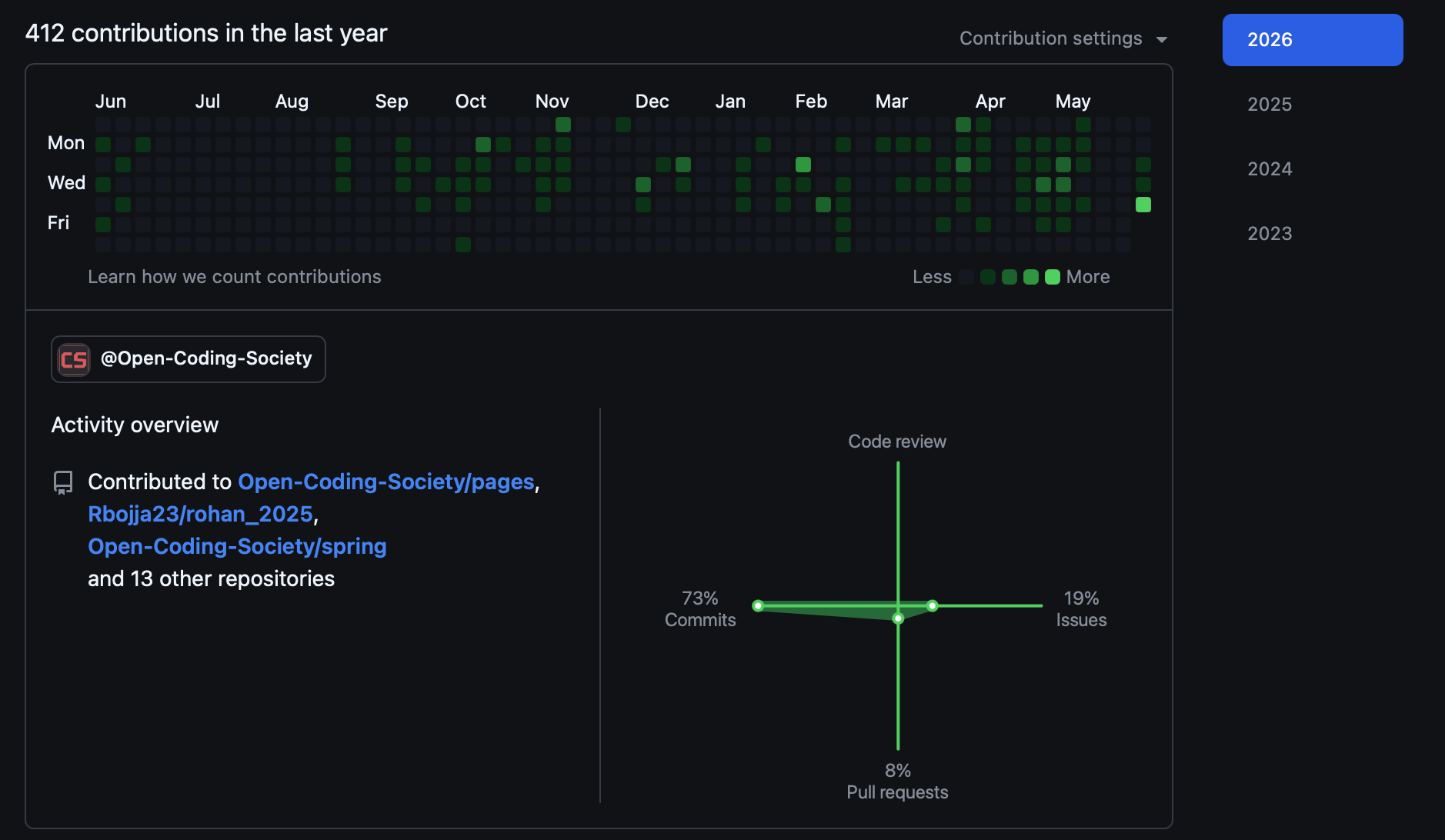Screen dimensions: 1445x840
Task: Show the 2023 contribution year
Action: tap(1269, 234)
